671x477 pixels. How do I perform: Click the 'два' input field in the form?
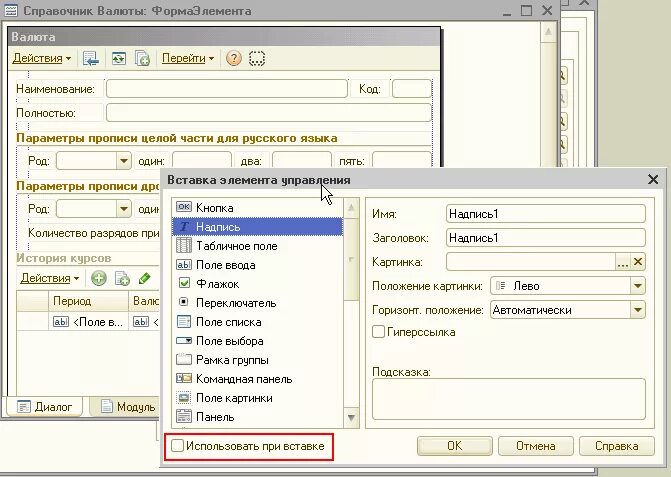(x=302, y=160)
